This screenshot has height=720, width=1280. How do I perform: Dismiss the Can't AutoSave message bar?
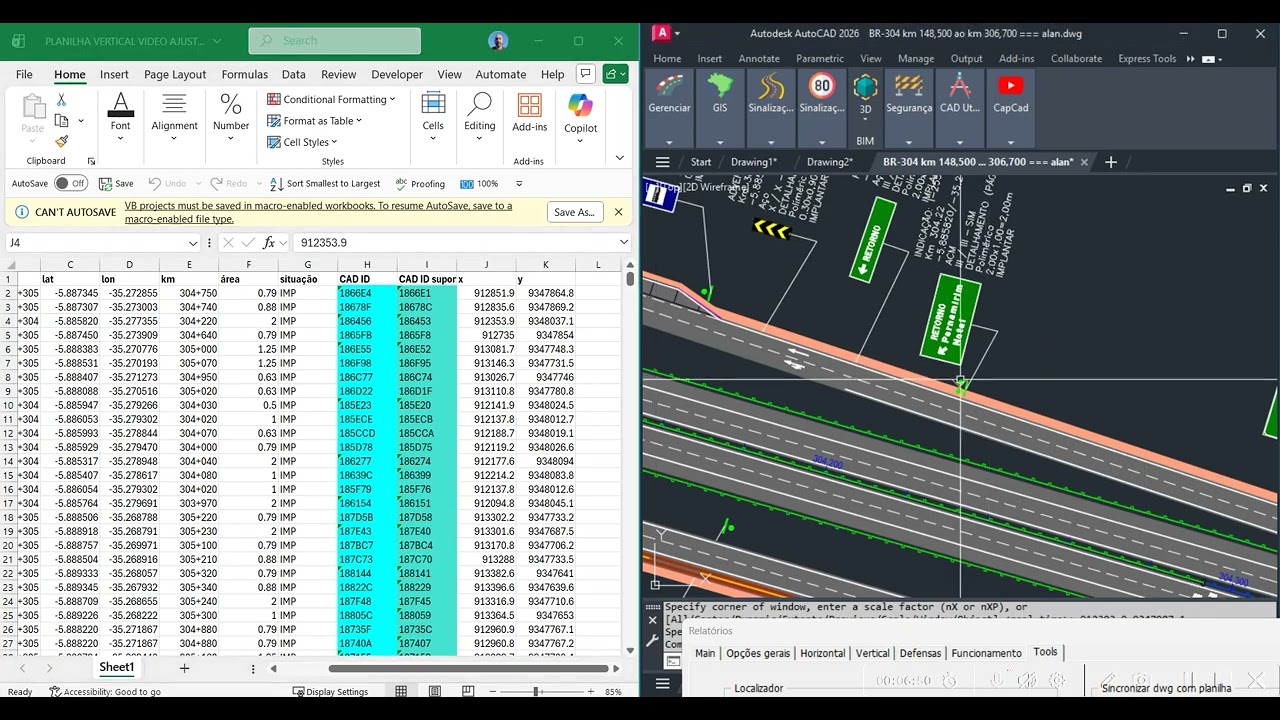(x=618, y=212)
